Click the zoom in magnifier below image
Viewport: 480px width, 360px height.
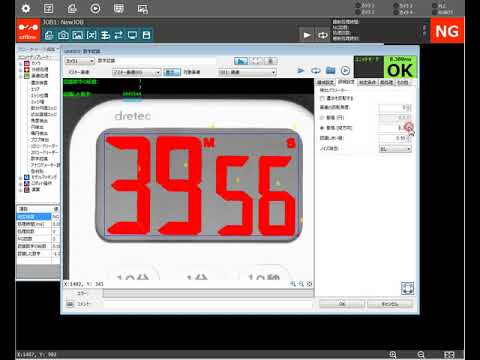point(293,284)
